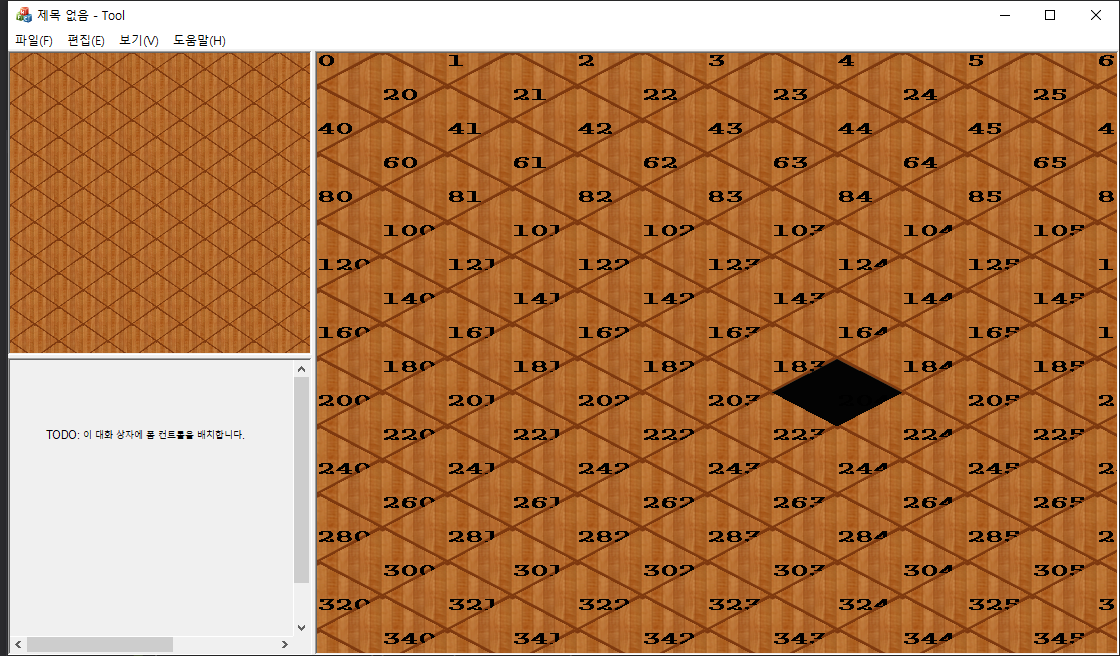
Task: Click the form panel scroll-up arrow
Action: click(x=301, y=369)
